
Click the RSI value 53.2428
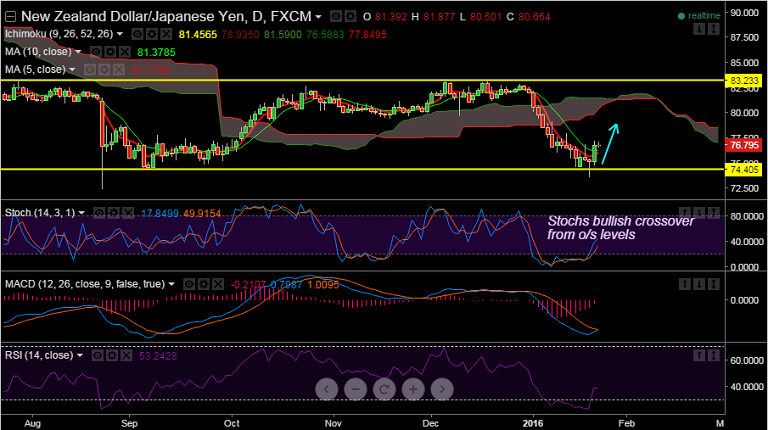(x=158, y=356)
